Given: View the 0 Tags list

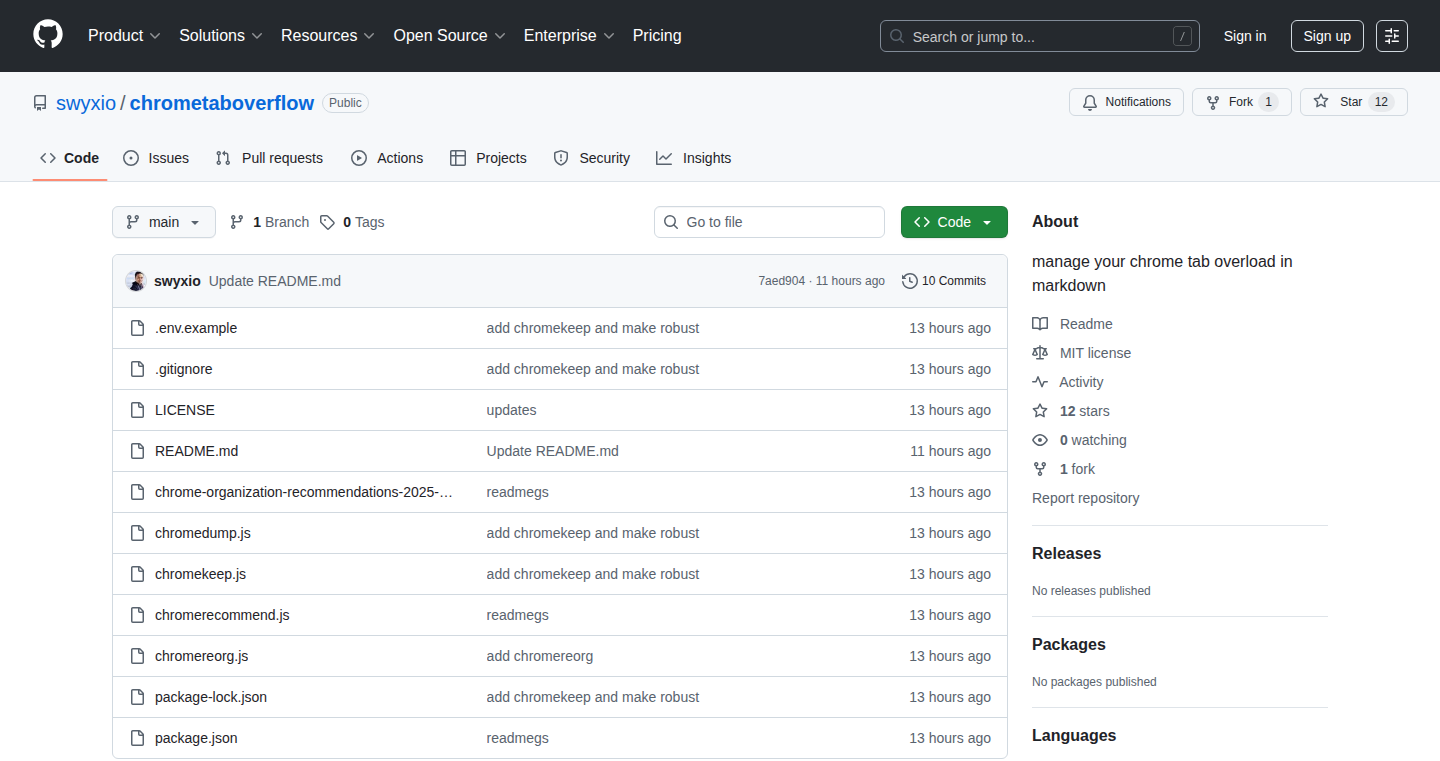Looking at the screenshot, I should pos(352,222).
